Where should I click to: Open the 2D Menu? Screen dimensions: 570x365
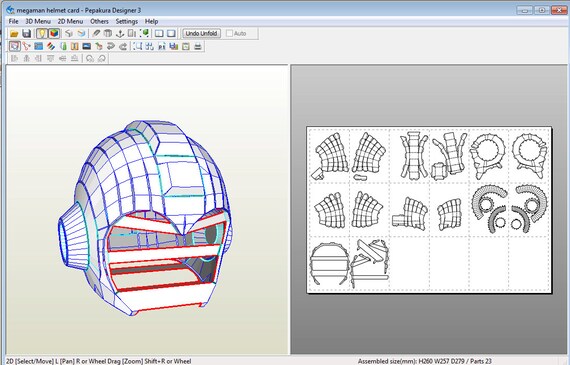(x=71, y=21)
